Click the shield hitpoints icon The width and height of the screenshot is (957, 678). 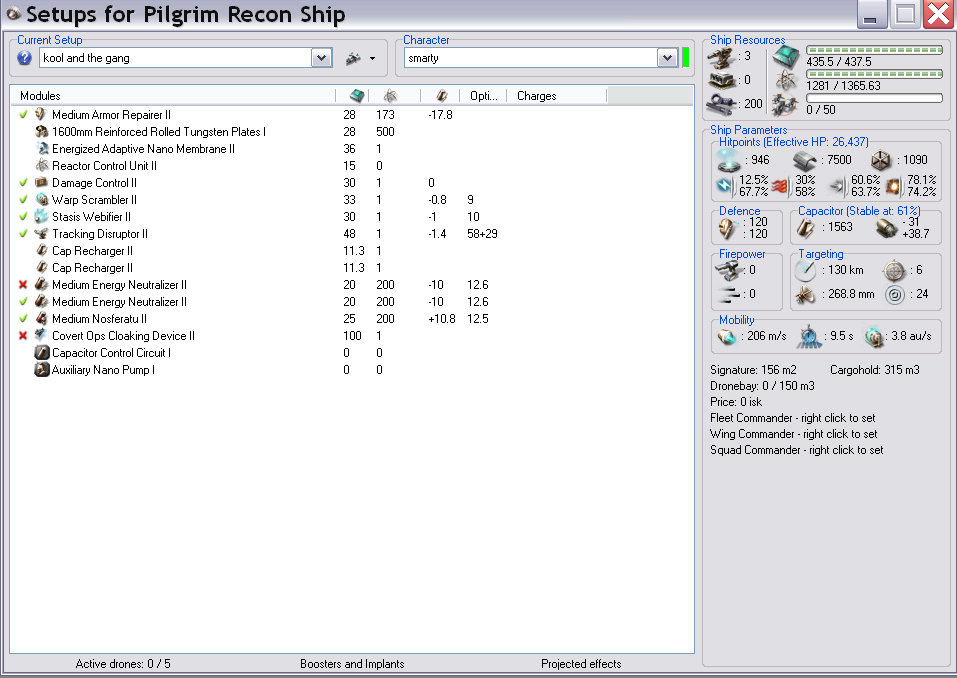729,161
